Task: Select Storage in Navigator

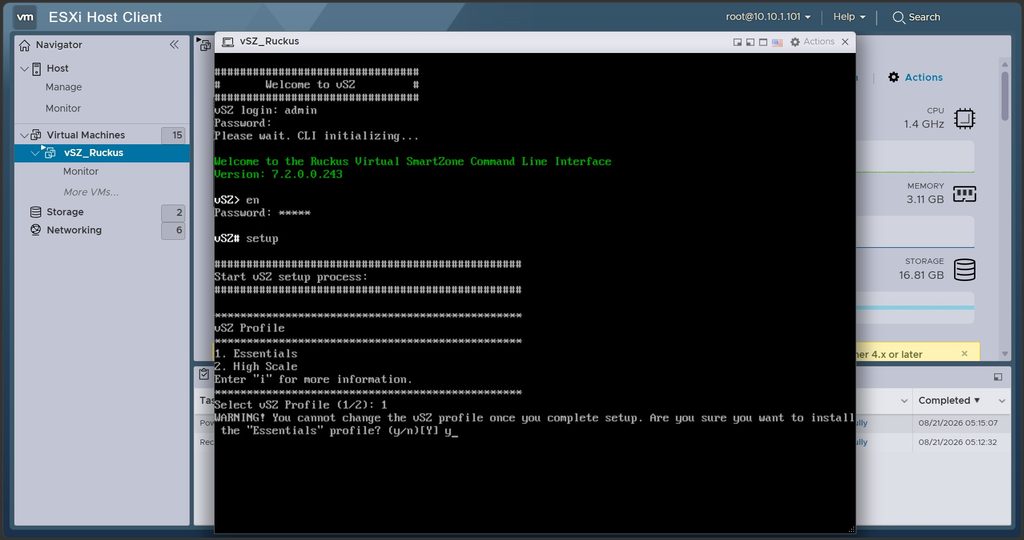Action: [65, 212]
